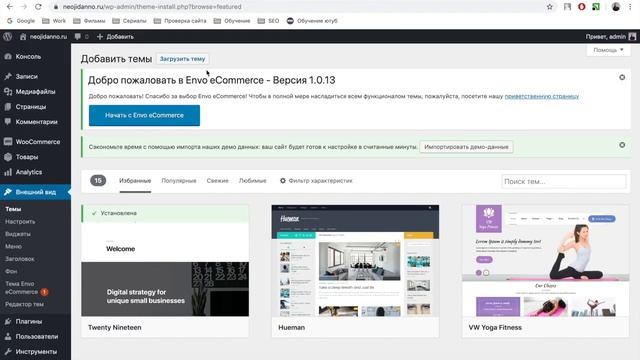The height and width of the screenshot is (360, 640).
Task: Bookmark page with the star icon
Action: coord(550,7)
